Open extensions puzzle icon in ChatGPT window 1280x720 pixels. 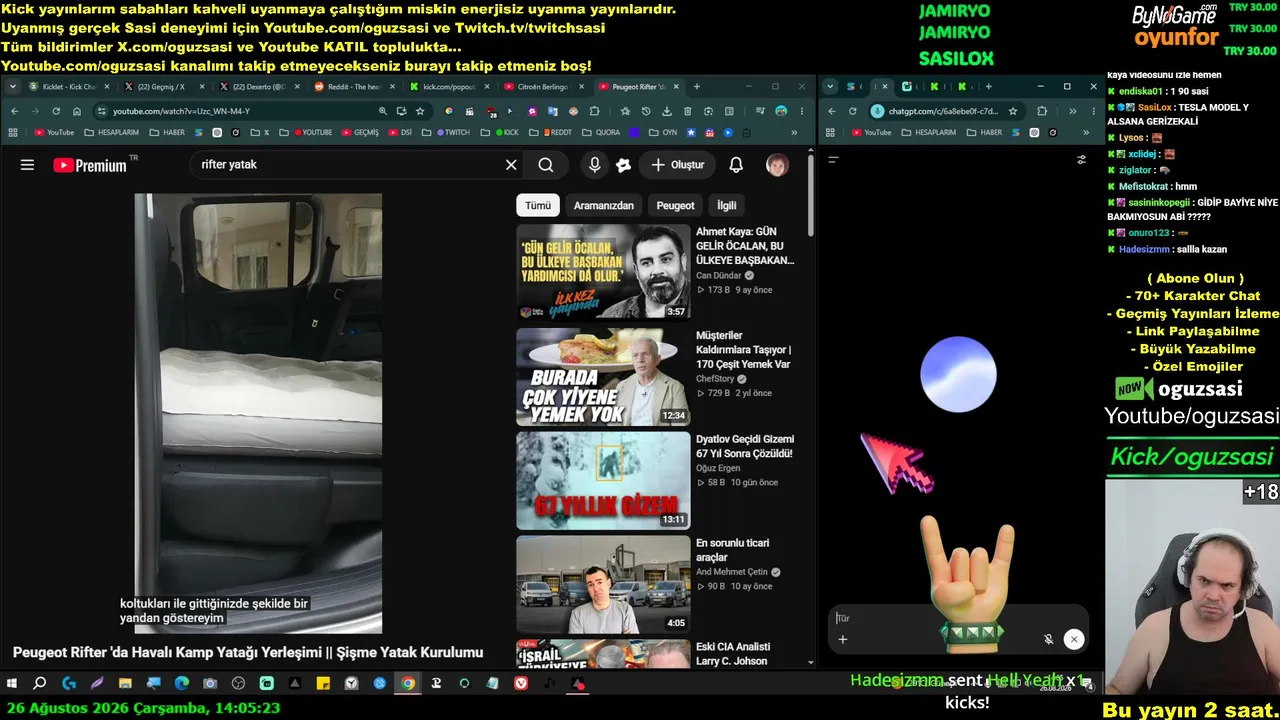(x=1042, y=111)
